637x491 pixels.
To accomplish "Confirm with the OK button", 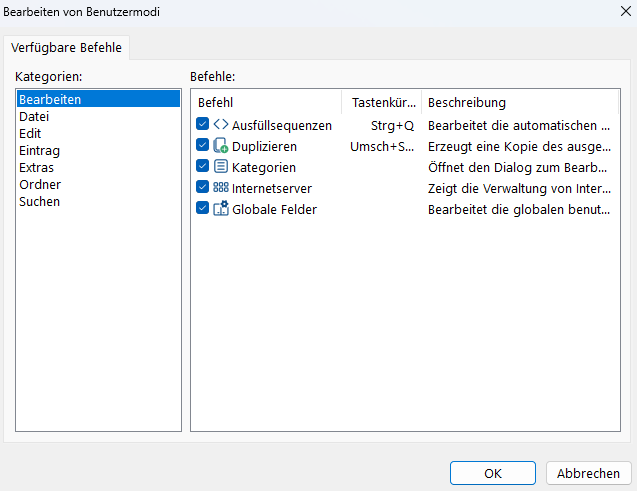I will click(492, 473).
